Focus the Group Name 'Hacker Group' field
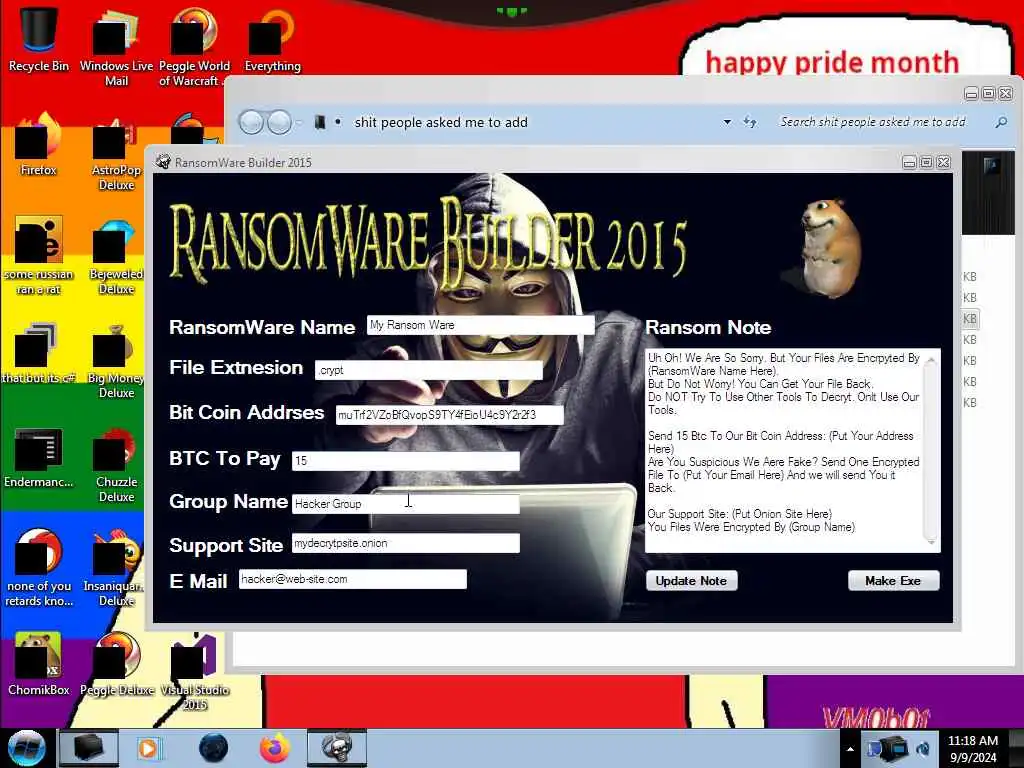Viewport: 1024px width, 768px height. (406, 504)
